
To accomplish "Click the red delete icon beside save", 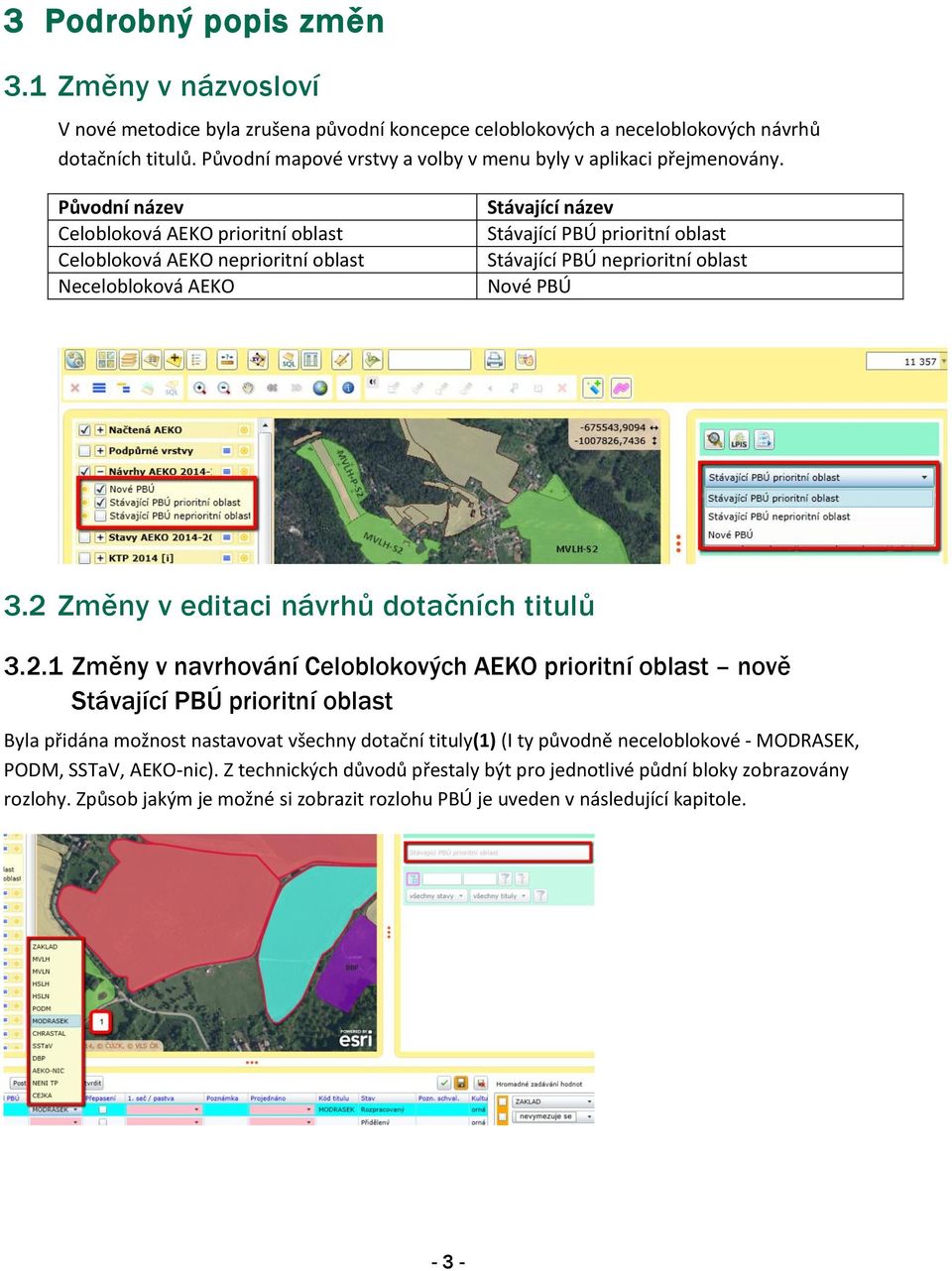I will pos(480,1083).
